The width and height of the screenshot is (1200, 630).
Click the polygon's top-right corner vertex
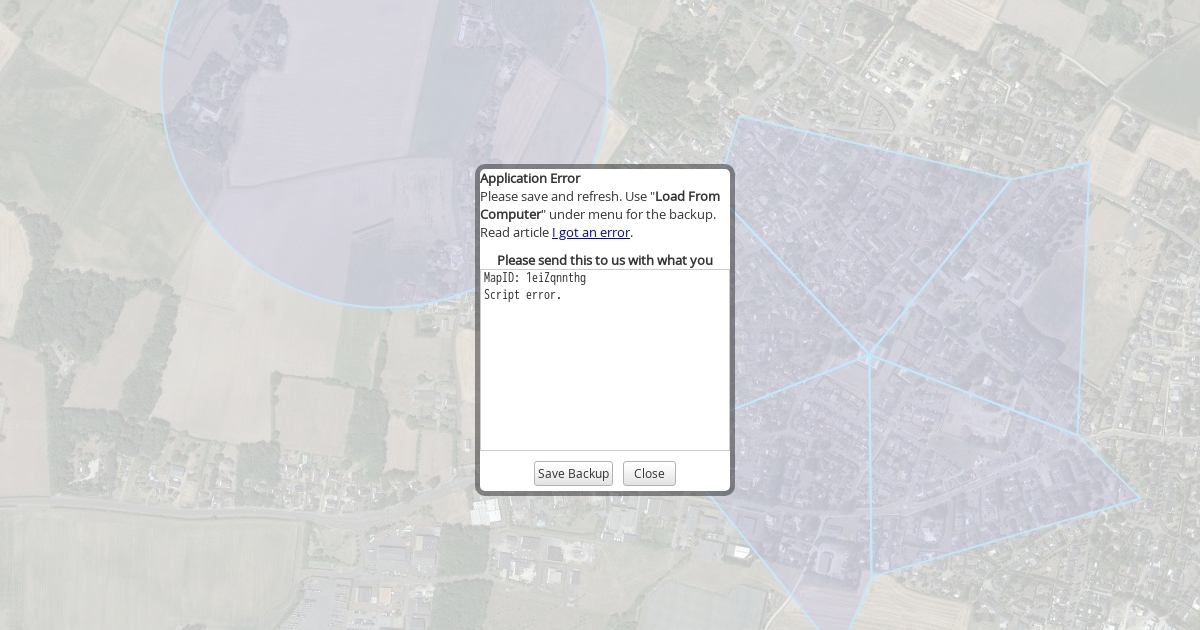pos(1089,163)
